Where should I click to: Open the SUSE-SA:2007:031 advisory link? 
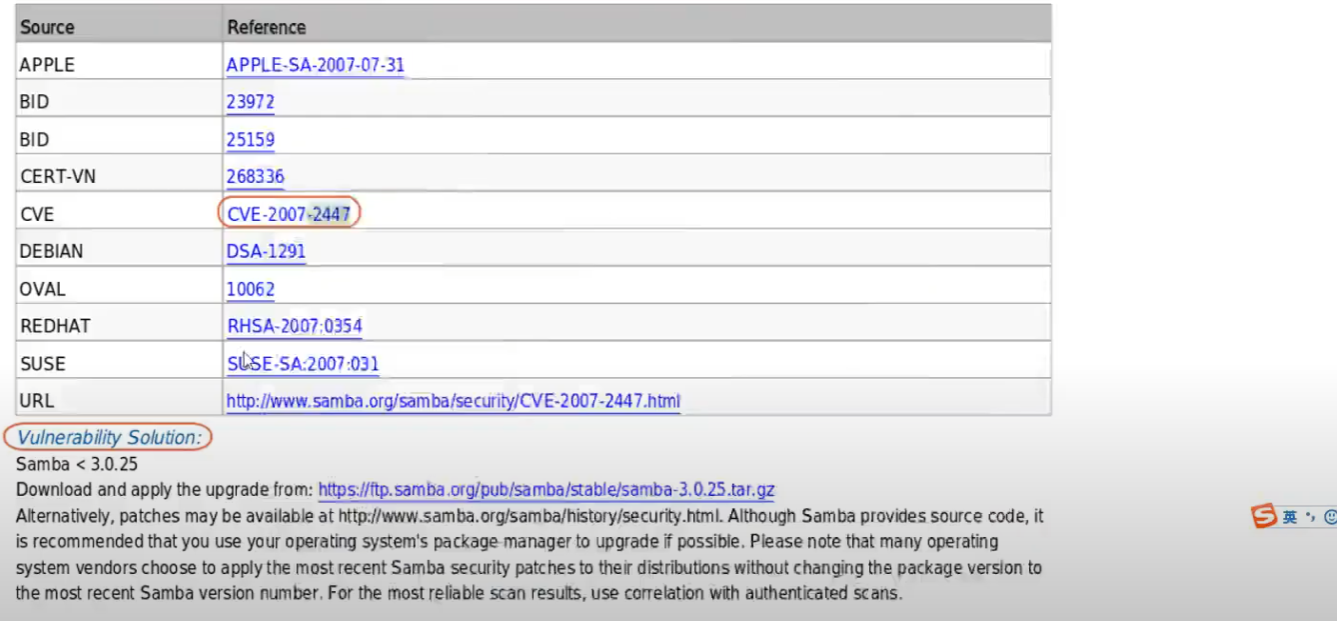point(303,364)
